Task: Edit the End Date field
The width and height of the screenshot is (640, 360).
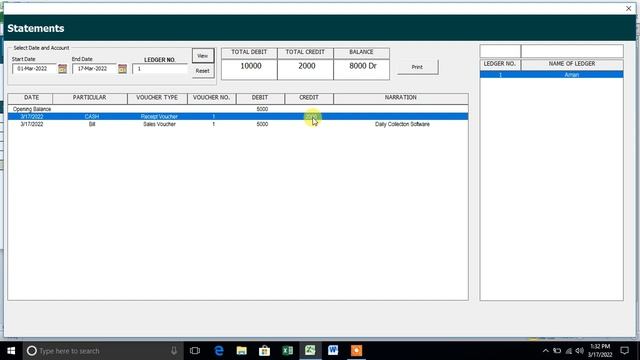Action: 95,69
